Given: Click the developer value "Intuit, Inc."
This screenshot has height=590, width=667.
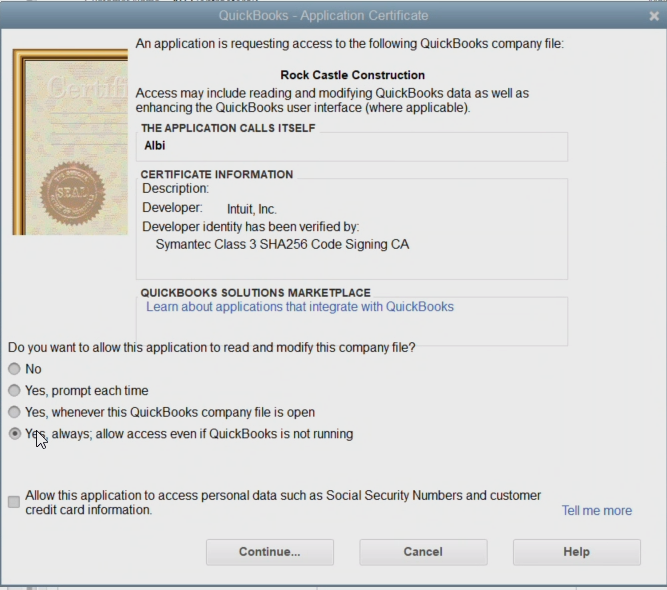Looking at the screenshot, I should (x=252, y=209).
